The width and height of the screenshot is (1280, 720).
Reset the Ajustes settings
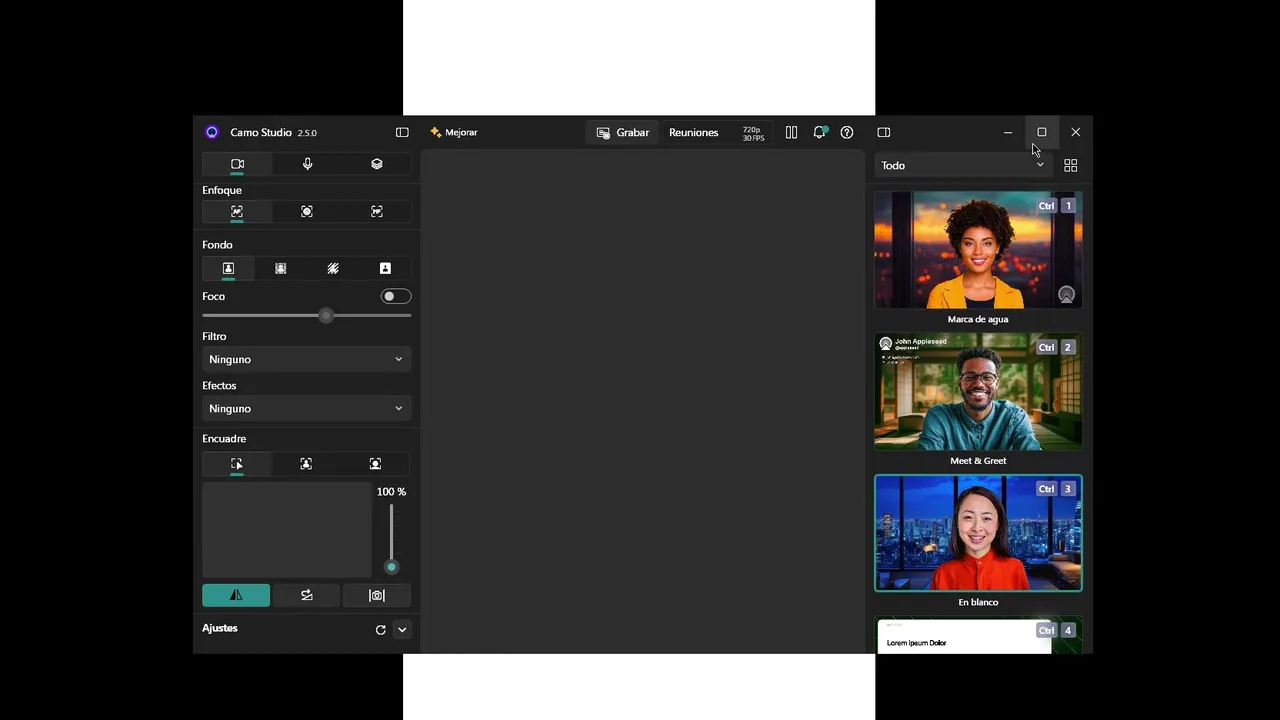coord(380,630)
